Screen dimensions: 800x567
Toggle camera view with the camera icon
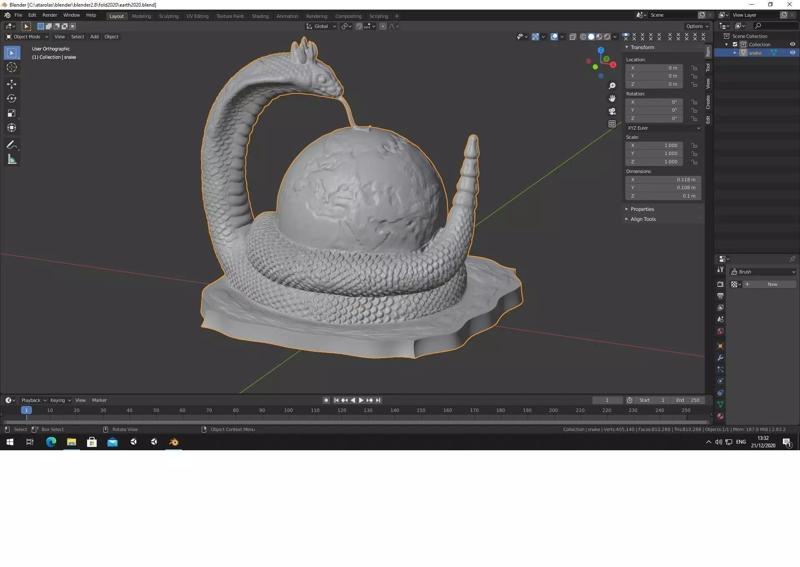612,111
